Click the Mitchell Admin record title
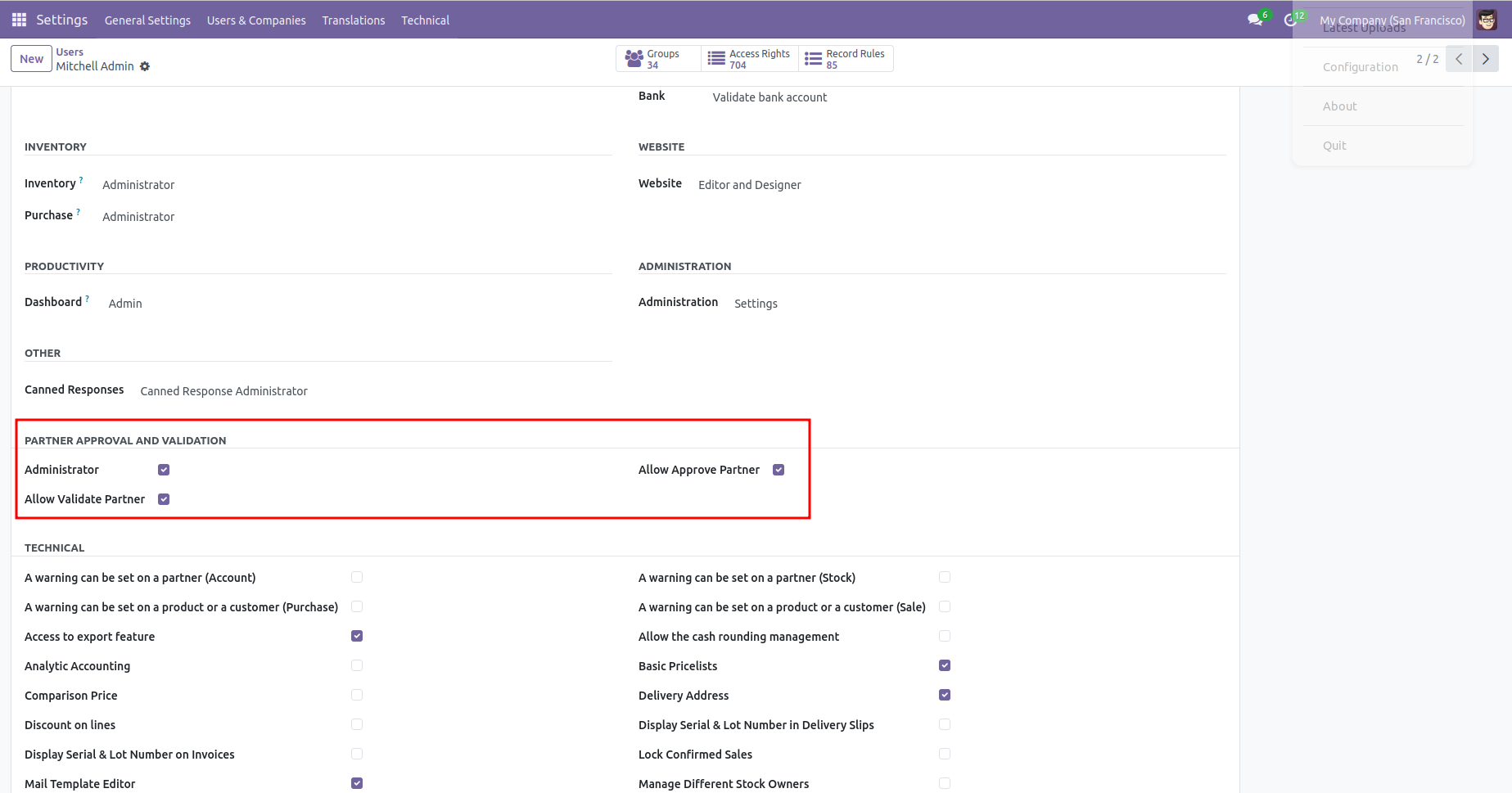 coord(95,66)
